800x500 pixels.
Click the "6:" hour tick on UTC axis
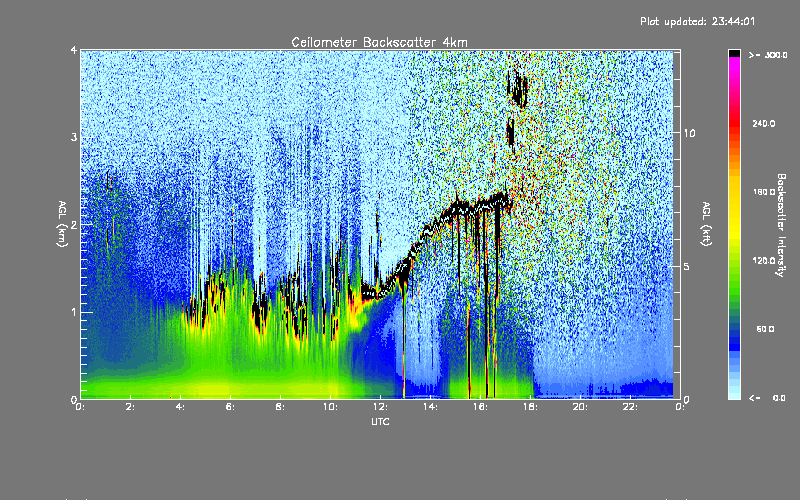pos(231,407)
